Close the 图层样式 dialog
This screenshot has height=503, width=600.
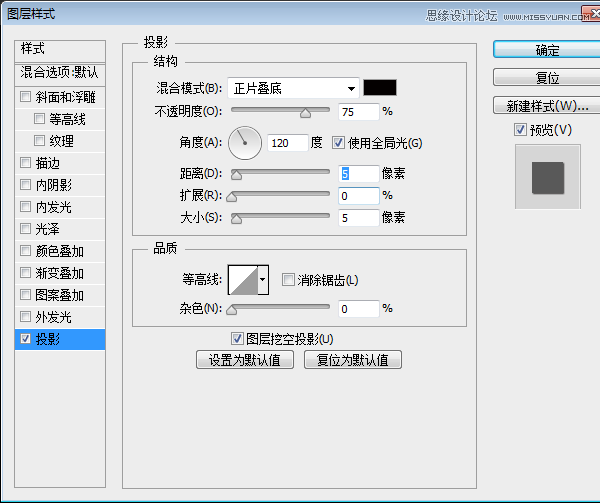pos(591,13)
